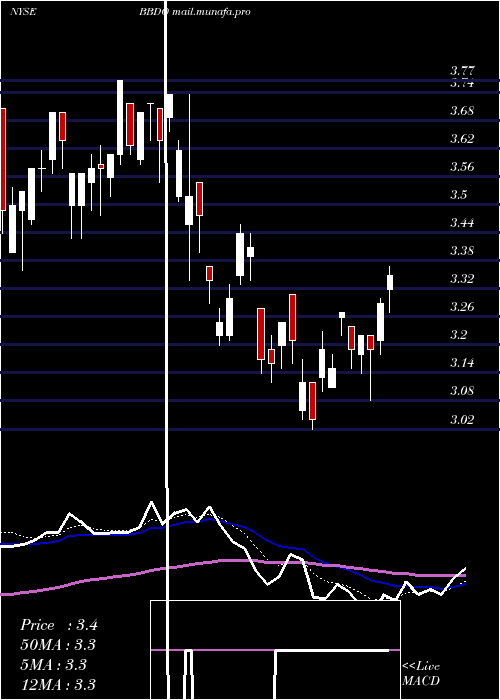Click the 12MA : 3.3 readout
Image resolution: width=500 pixels, height=700 pixels.
(x=58, y=684)
